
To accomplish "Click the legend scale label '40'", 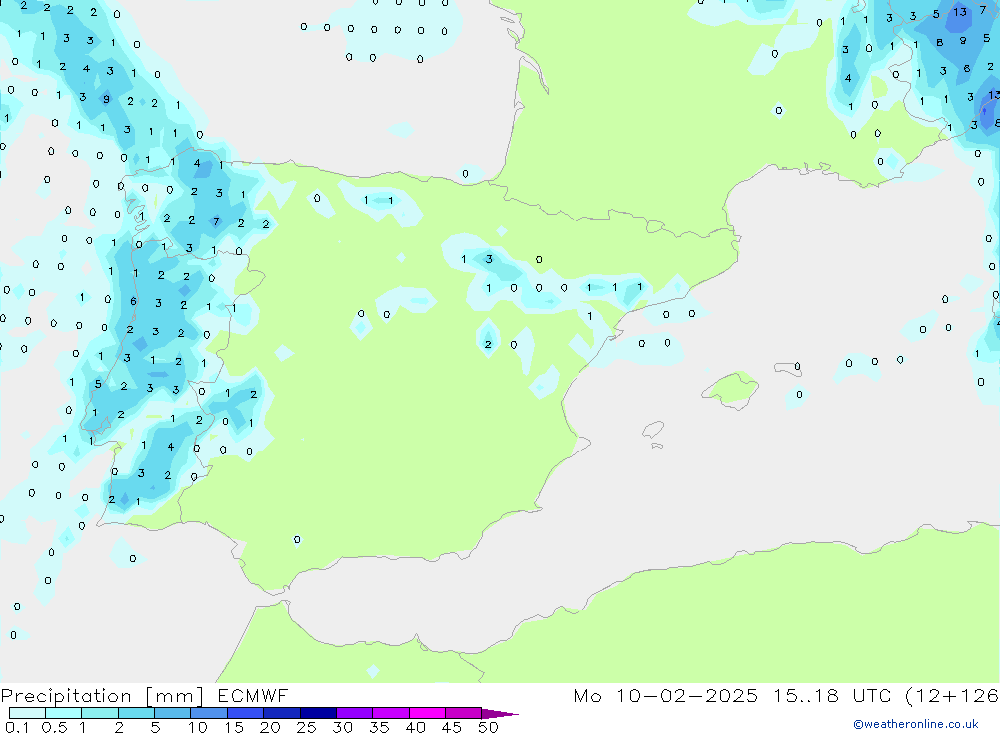I will pyautogui.click(x=415, y=727).
